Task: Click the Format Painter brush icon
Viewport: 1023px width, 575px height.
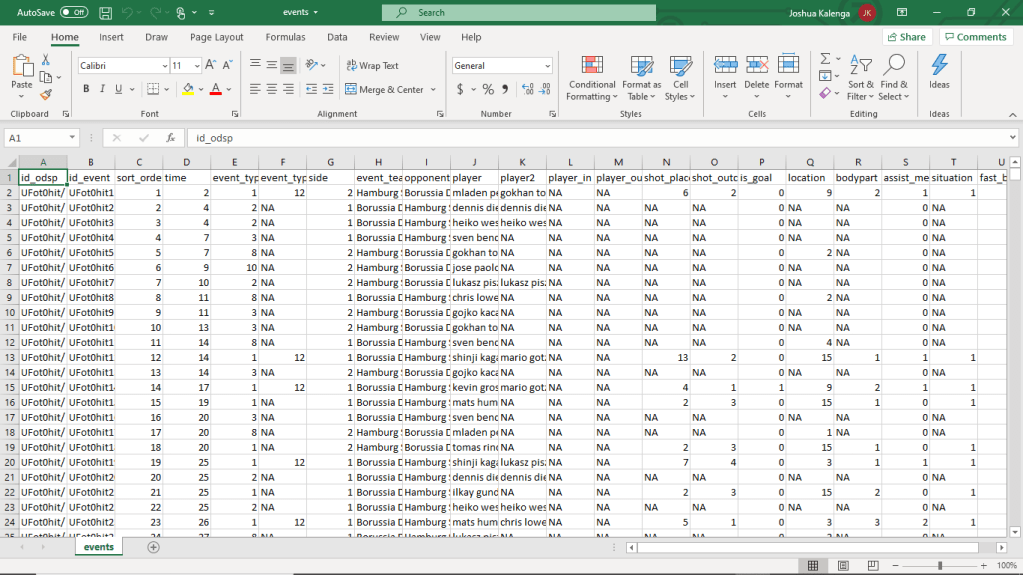Action: 46,95
